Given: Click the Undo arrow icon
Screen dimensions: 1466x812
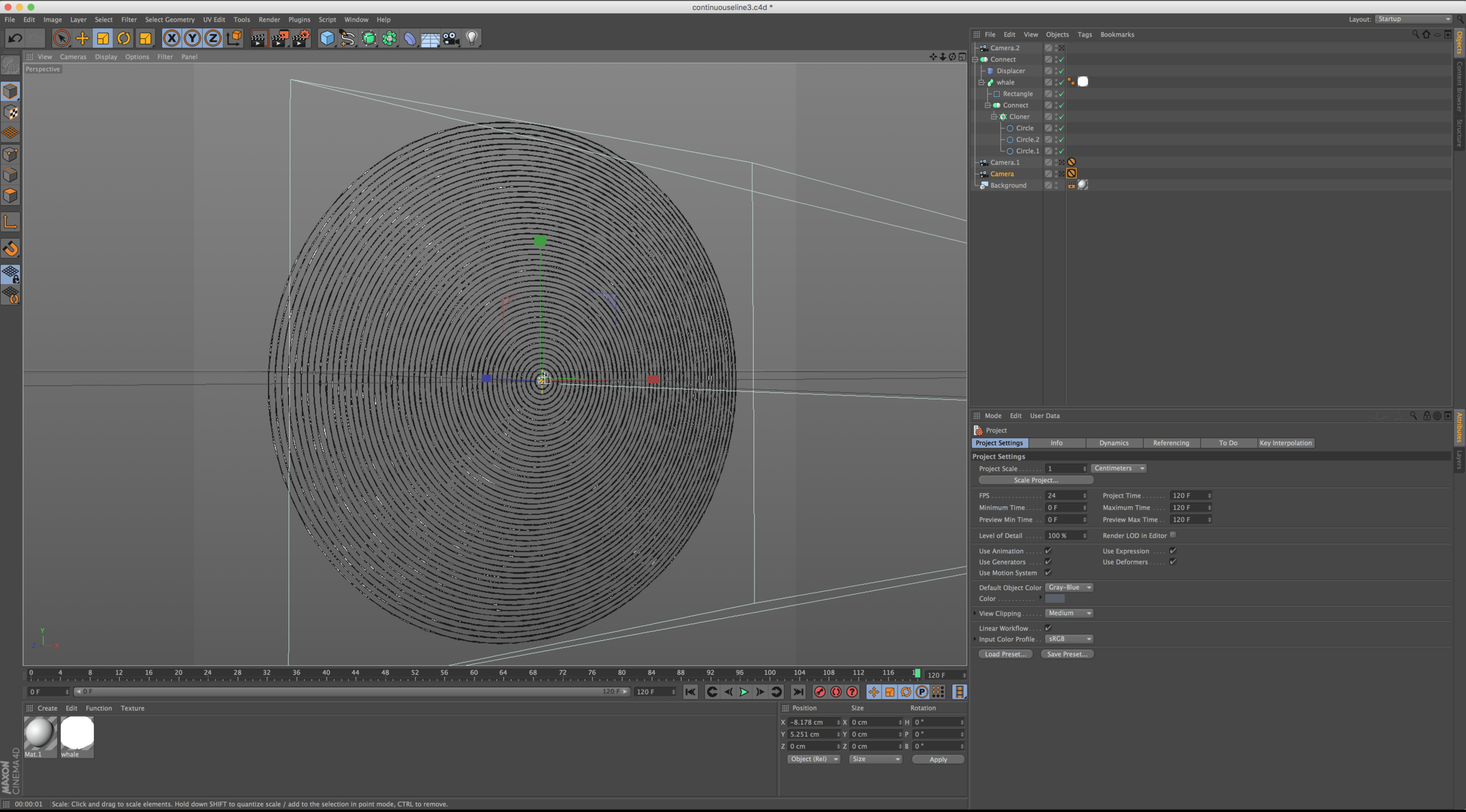Looking at the screenshot, I should coord(15,39).
